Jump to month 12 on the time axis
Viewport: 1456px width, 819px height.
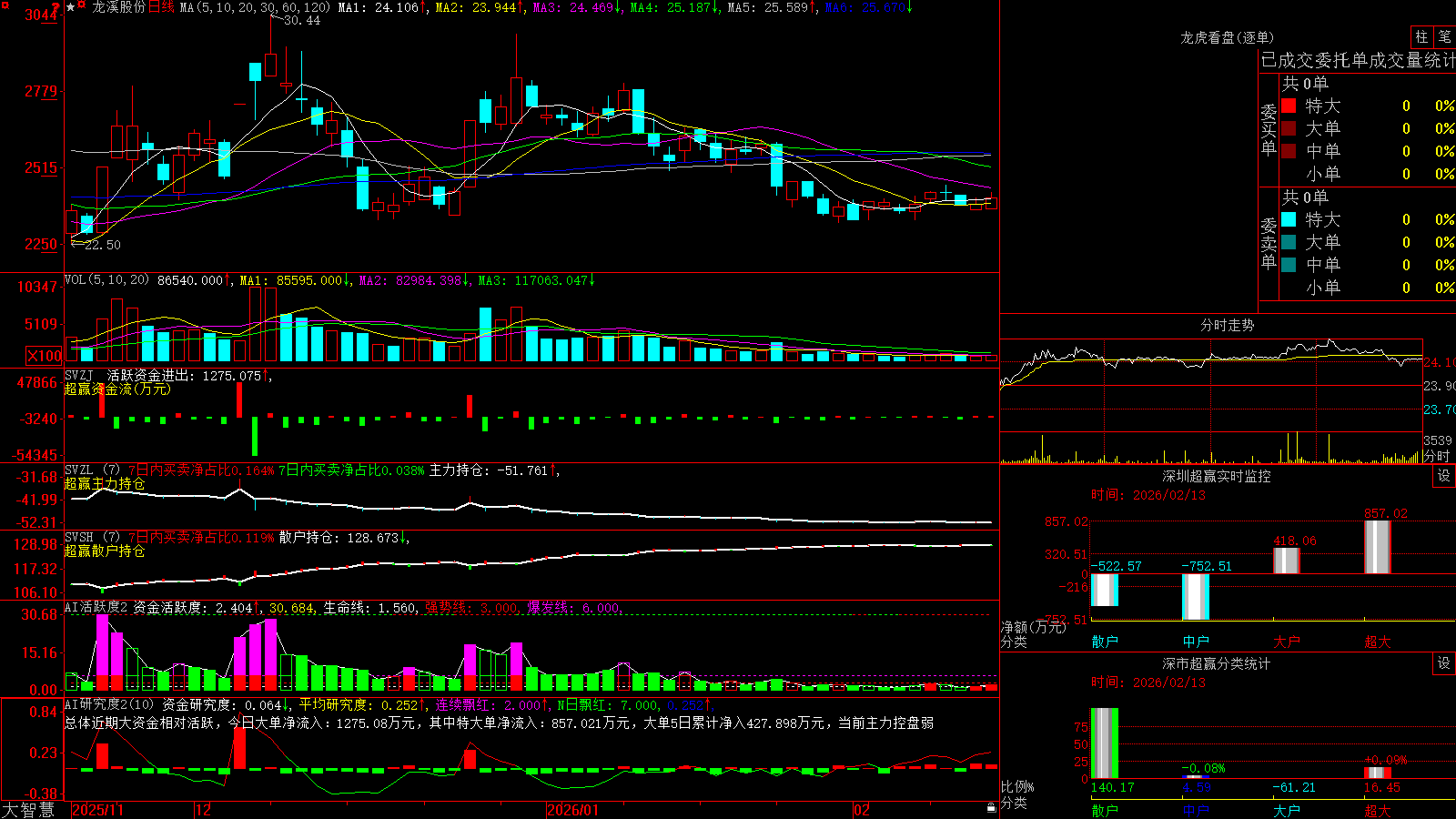(203, 810)
